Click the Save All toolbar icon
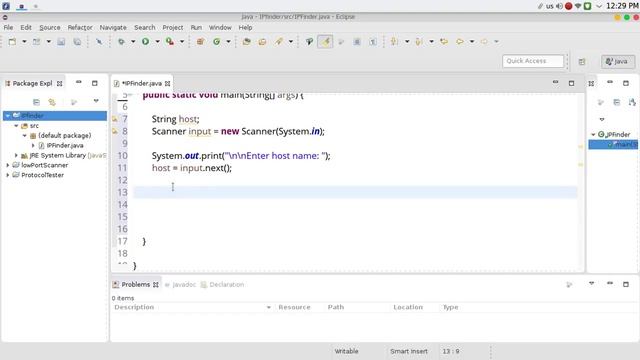The image size is (640, 360). pos(77,42)
